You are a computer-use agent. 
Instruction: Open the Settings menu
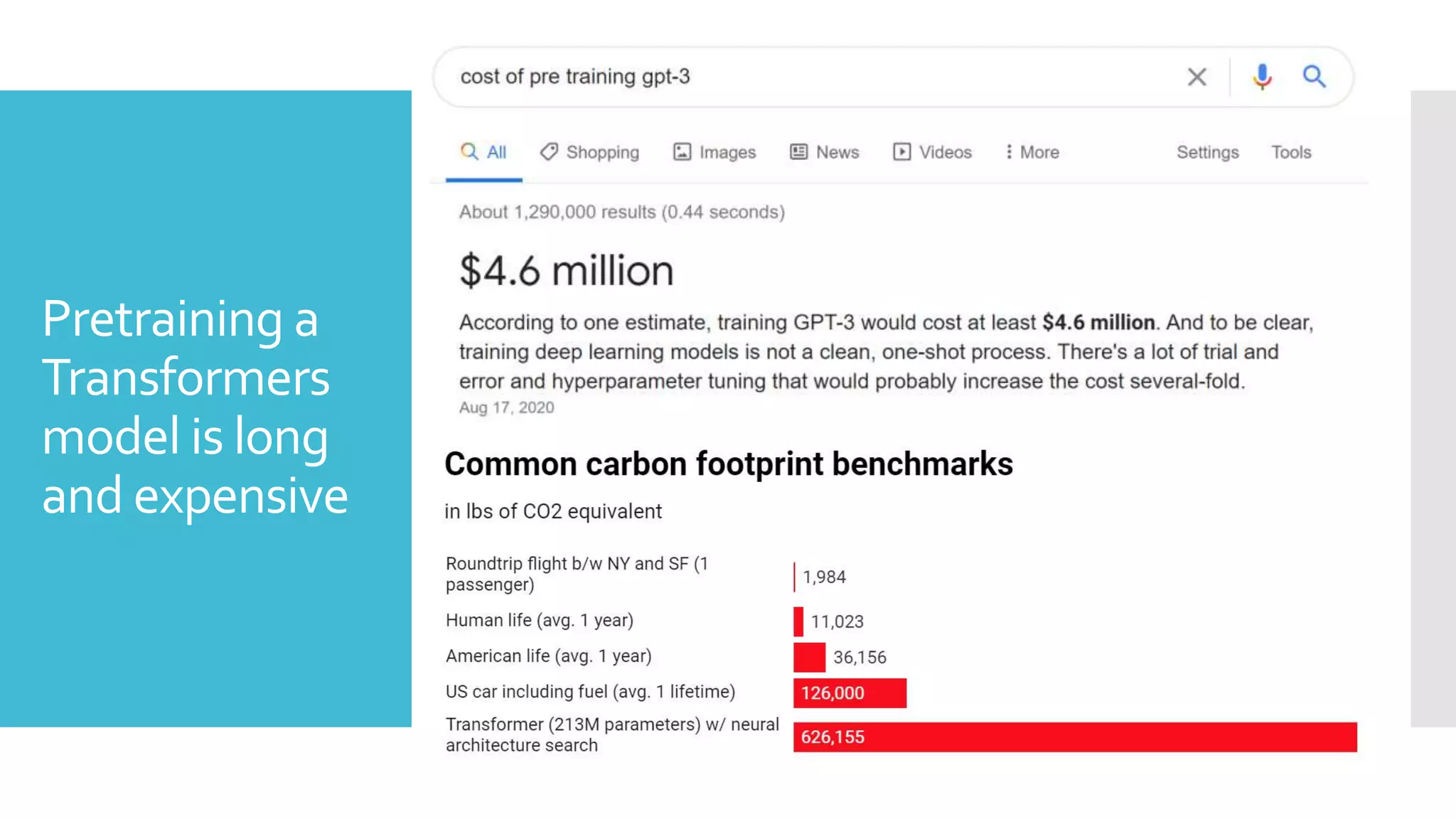pos(1207,152)
